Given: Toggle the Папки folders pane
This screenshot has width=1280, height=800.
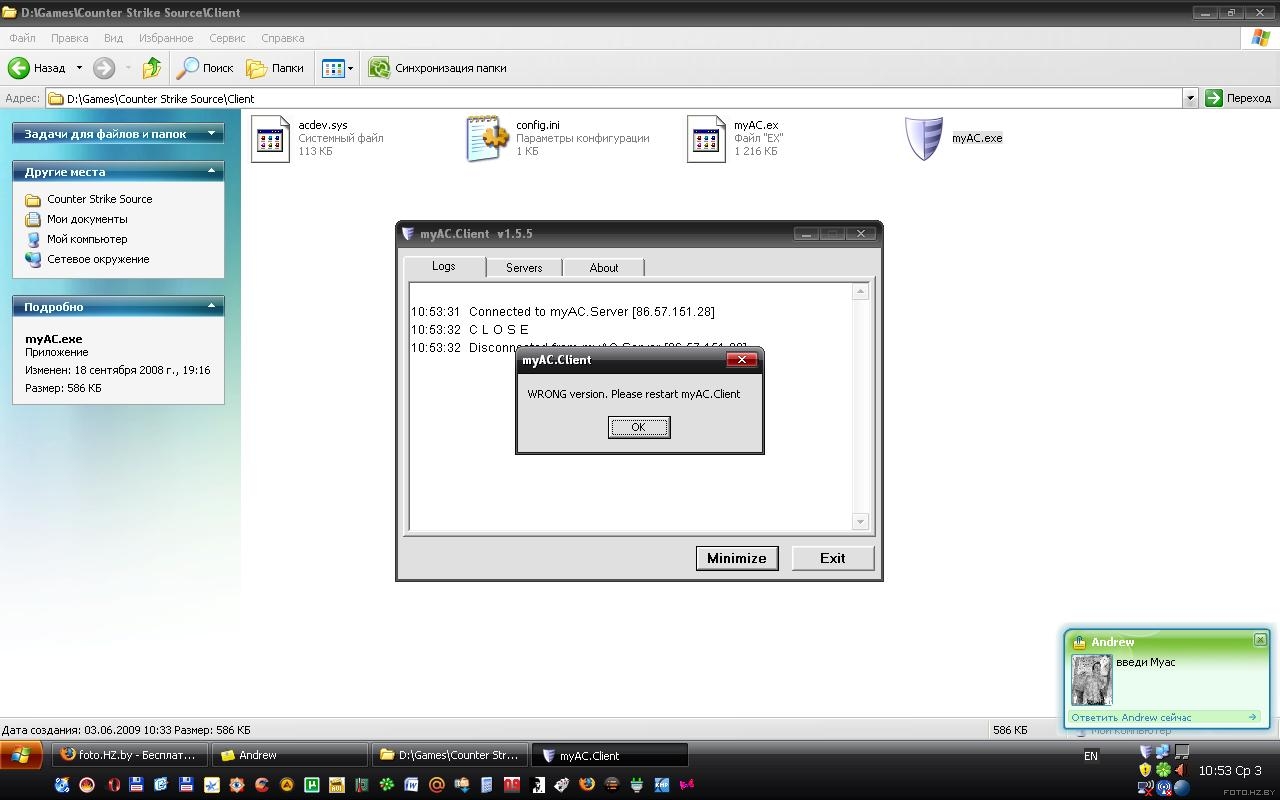Looking at the screenshot, I should pos(275,68).
